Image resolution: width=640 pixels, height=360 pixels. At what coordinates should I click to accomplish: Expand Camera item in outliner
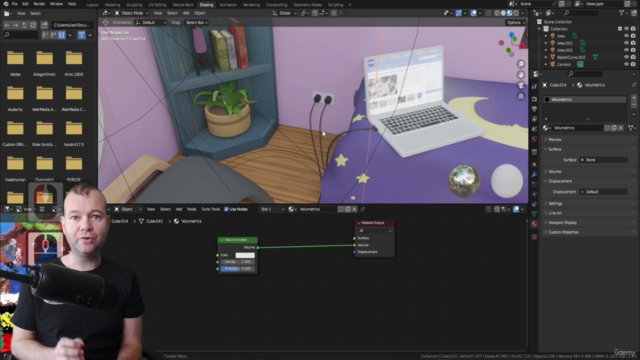pyautogui.click(x=546, y=64)
